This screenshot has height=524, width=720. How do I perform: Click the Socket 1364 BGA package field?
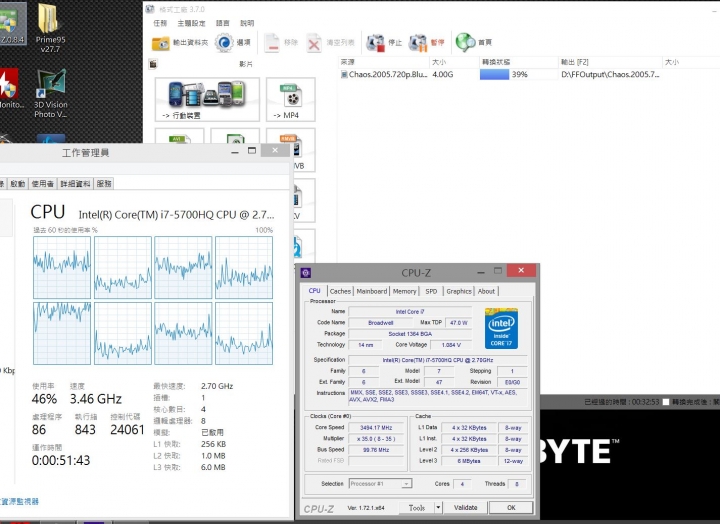[410, 334]
